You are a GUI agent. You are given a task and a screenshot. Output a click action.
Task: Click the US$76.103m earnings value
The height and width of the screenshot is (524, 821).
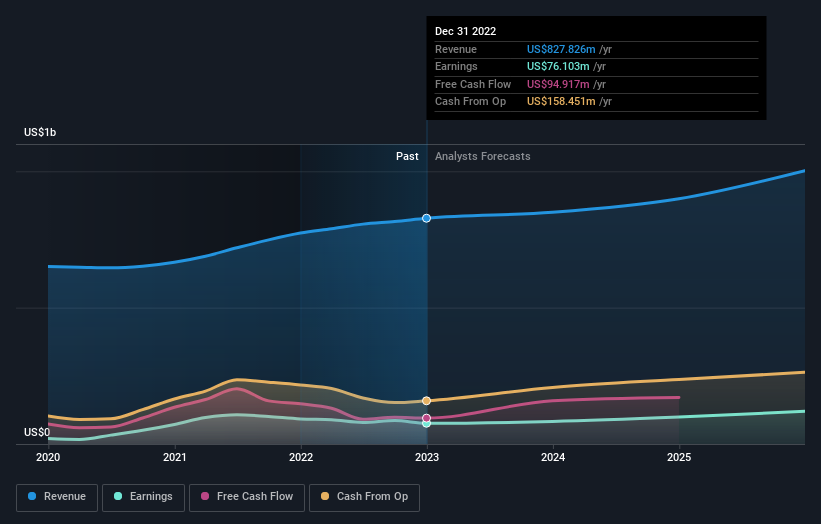(x=558, y=66)
